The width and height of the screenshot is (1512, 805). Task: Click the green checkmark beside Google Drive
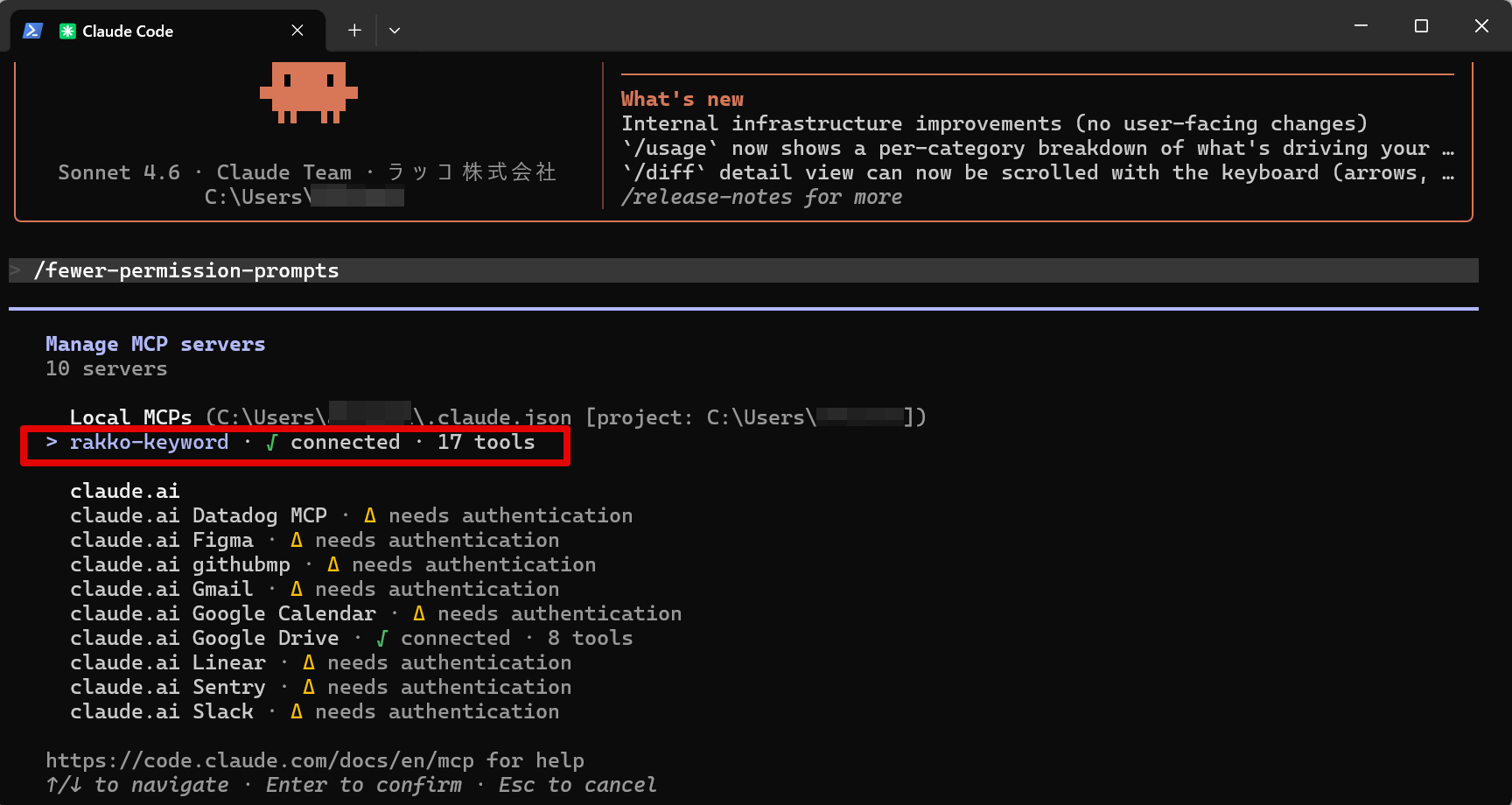point(381,639)
